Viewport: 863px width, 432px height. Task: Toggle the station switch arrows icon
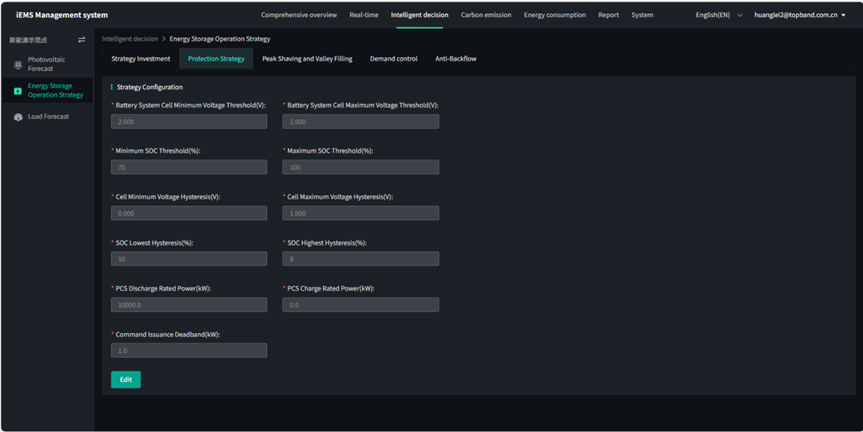tap(81, 40)
